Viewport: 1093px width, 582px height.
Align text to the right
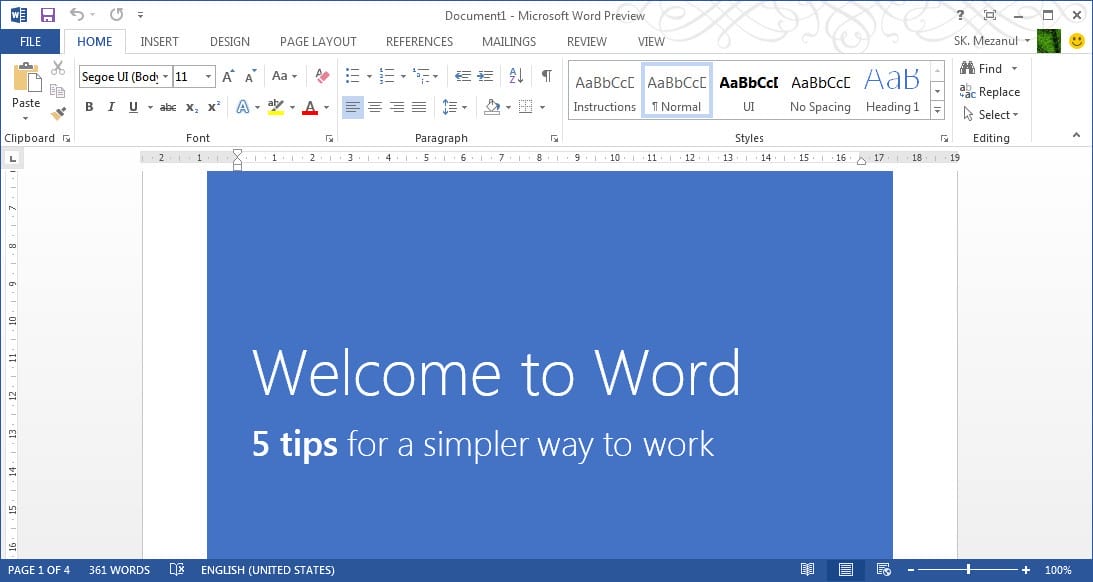pyautogui.click(x=397, y=107)
